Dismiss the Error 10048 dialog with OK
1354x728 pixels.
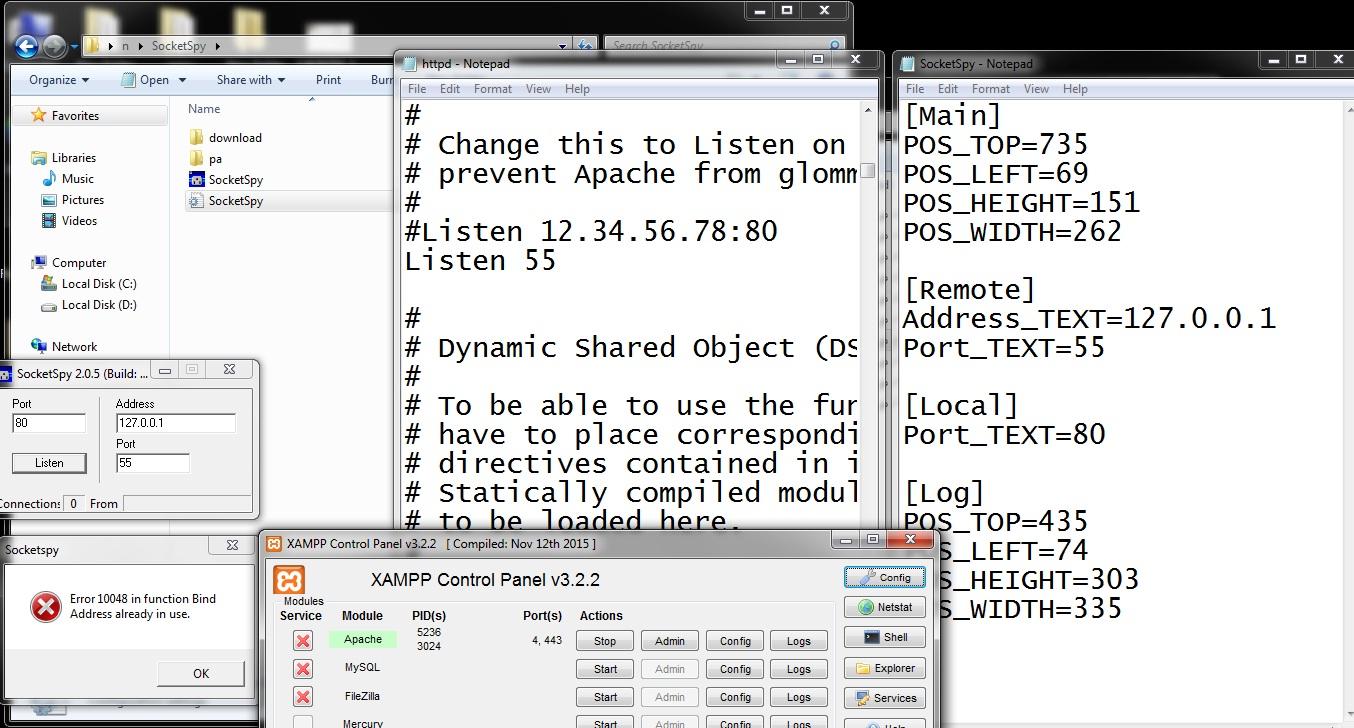pos(201,673)
